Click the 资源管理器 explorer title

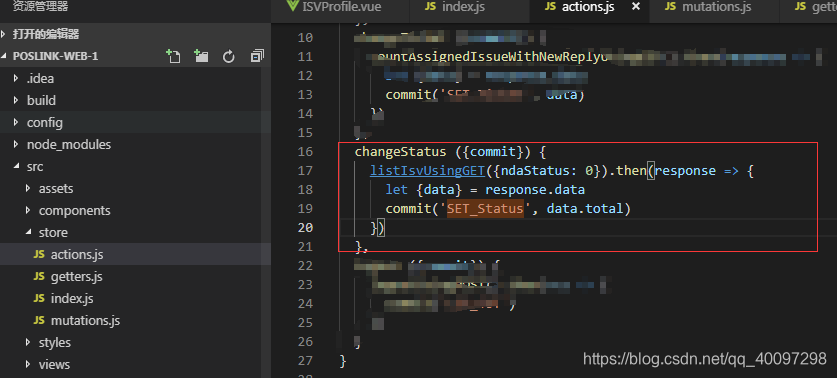click(x=40, y=7)
